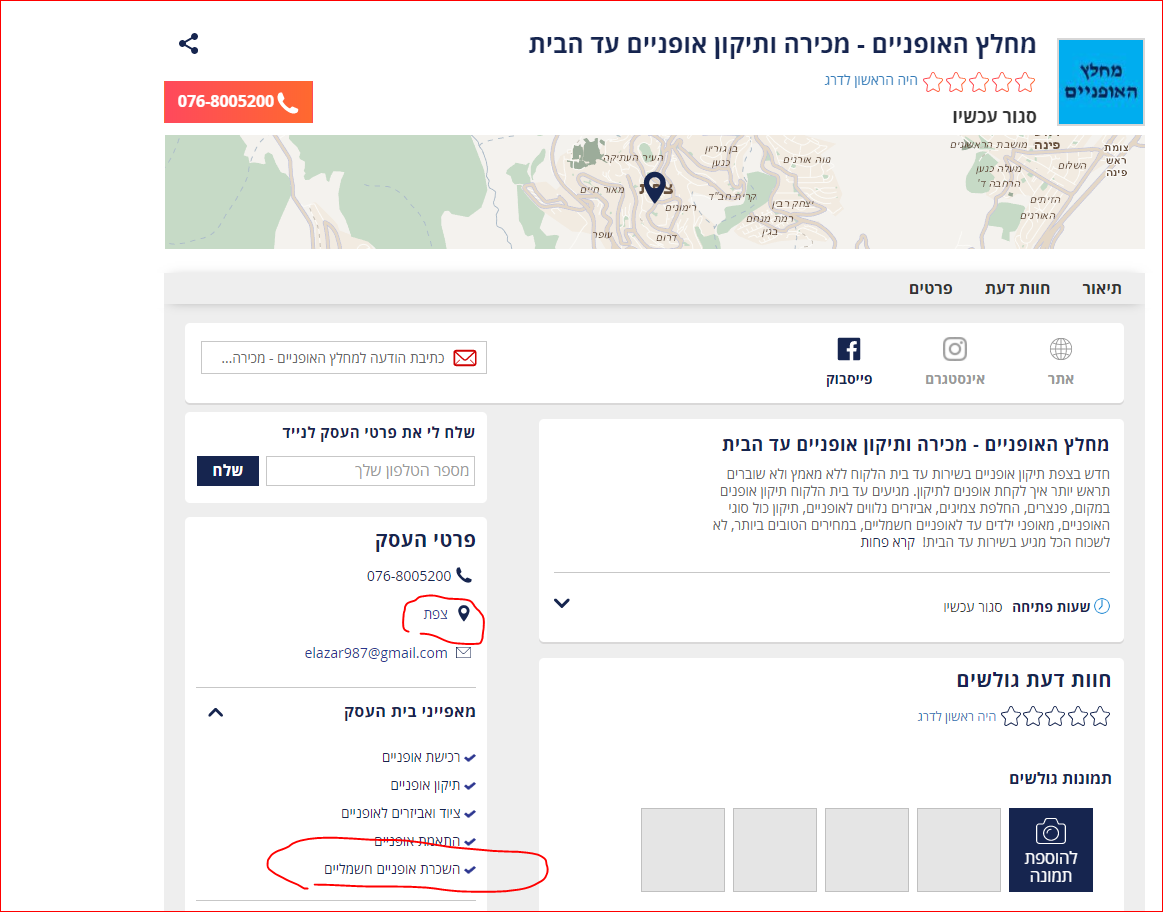Click the שעות פתיחה label

click(1051, 607)
